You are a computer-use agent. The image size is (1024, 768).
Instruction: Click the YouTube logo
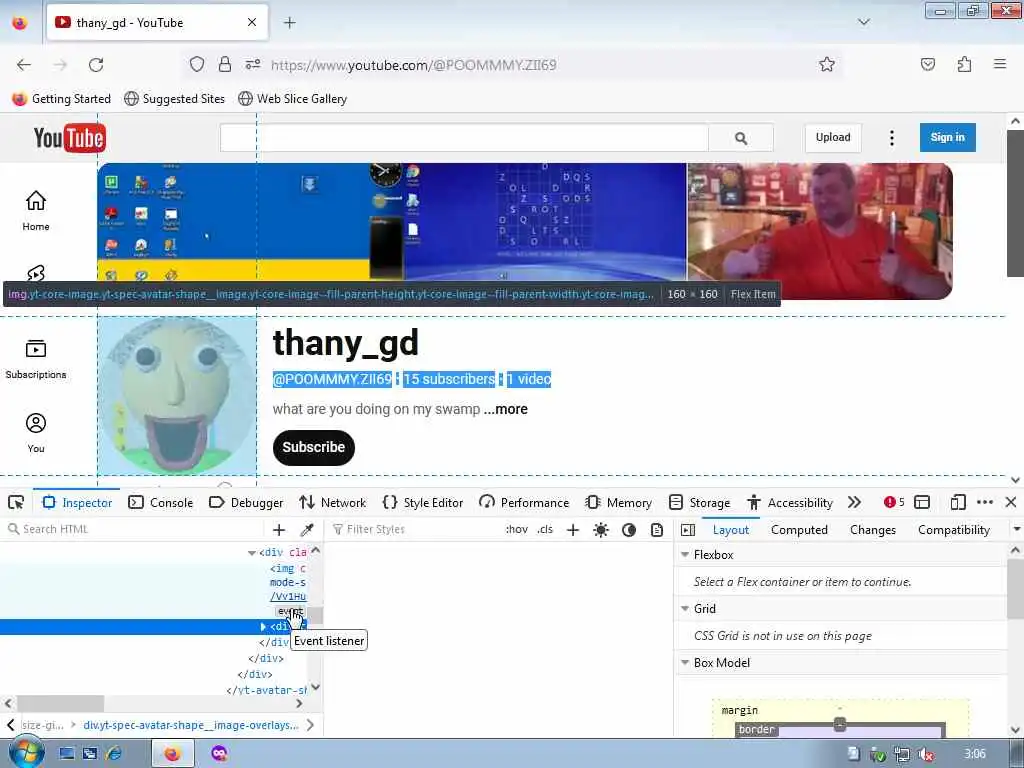(69, 138)
